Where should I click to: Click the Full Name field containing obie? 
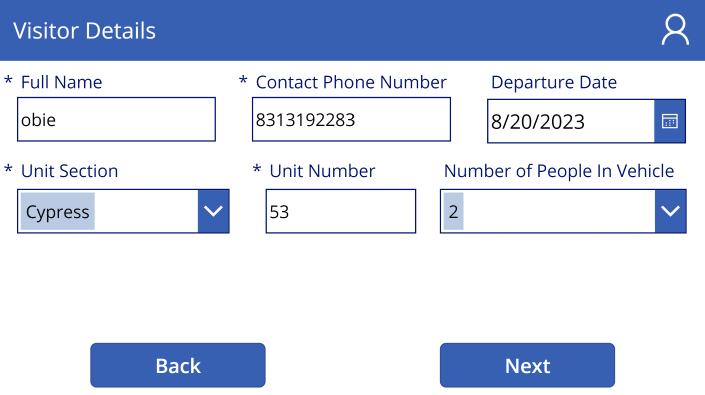pos(116,120)
